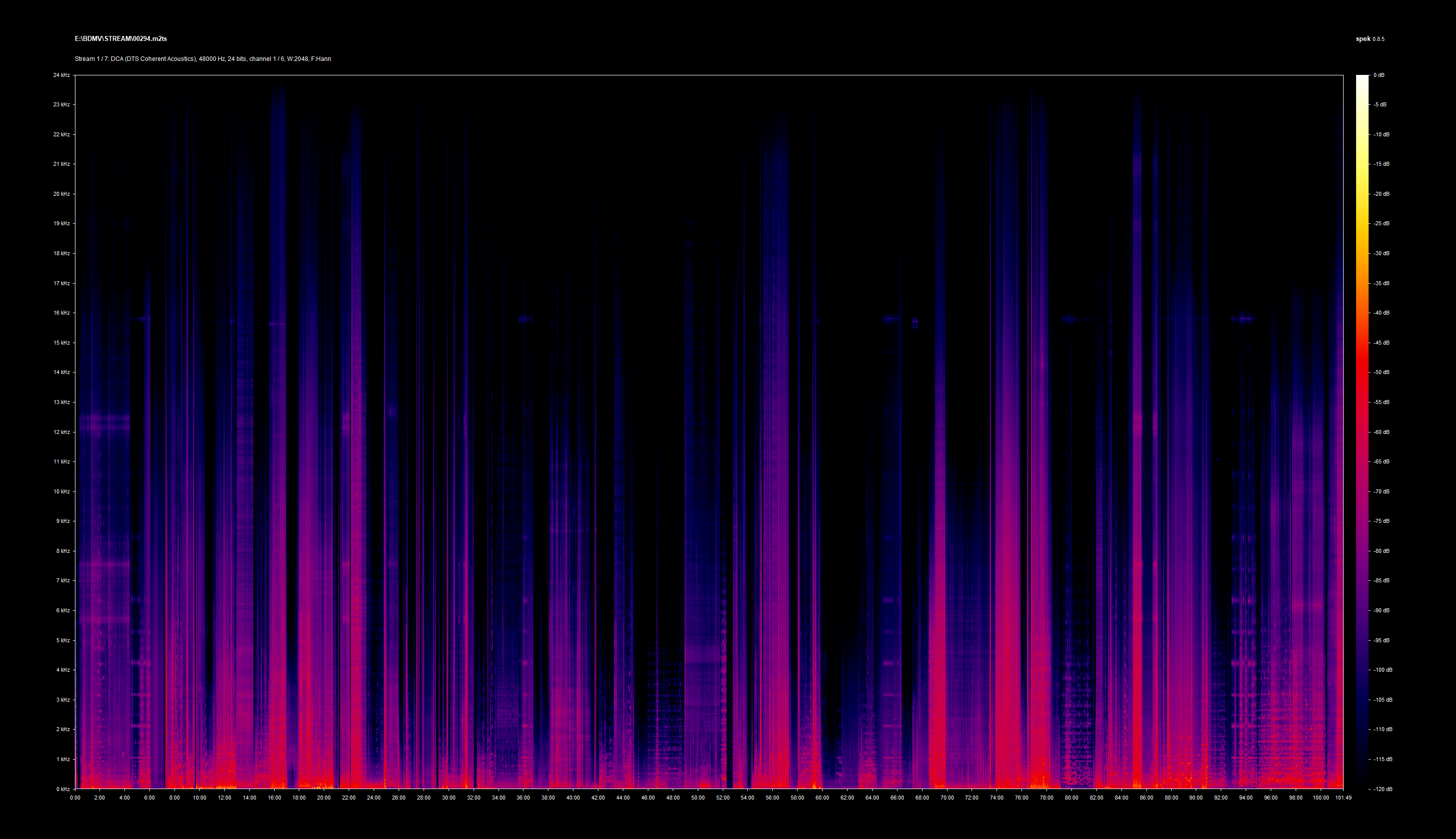The height and width of the screenshot is (839, 1456).
Task: Click the 0:00 time axis marker
Action: pos(75,798)
